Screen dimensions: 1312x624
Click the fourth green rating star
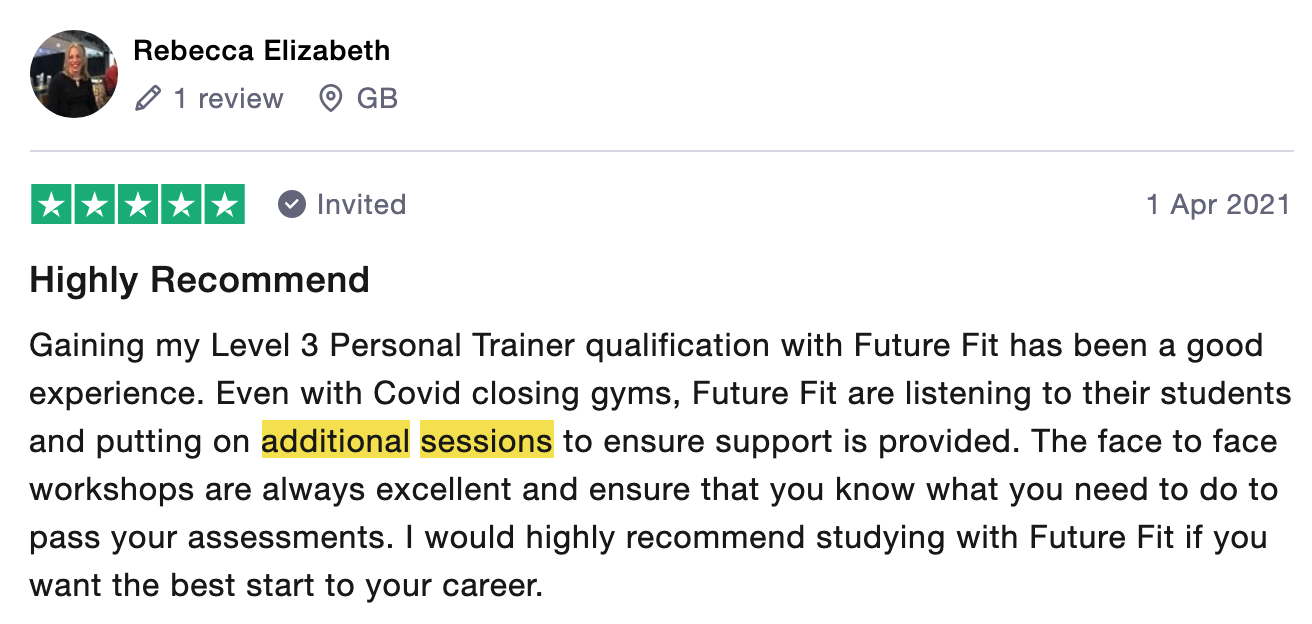tap(181, 204)
